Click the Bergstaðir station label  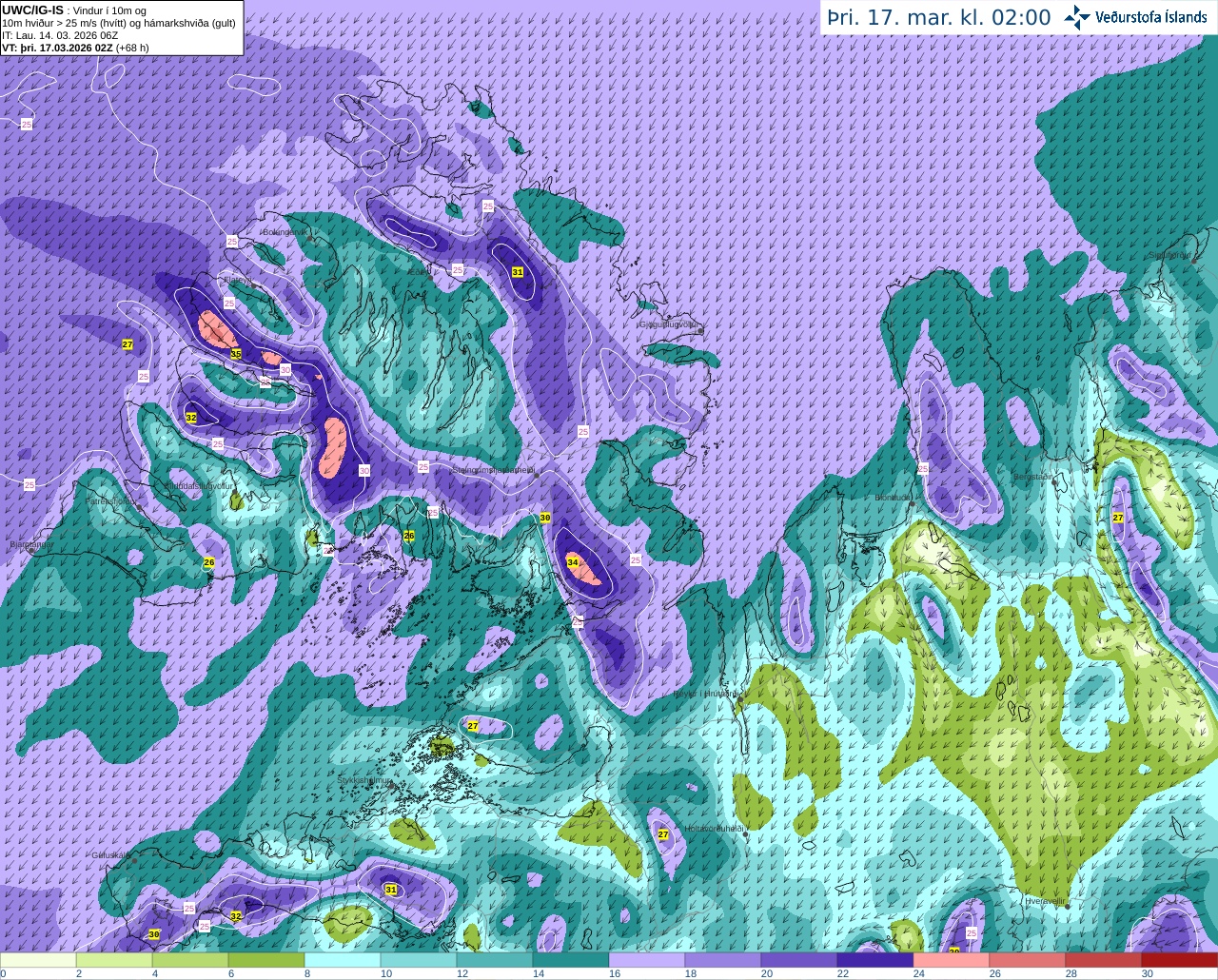1033,477
